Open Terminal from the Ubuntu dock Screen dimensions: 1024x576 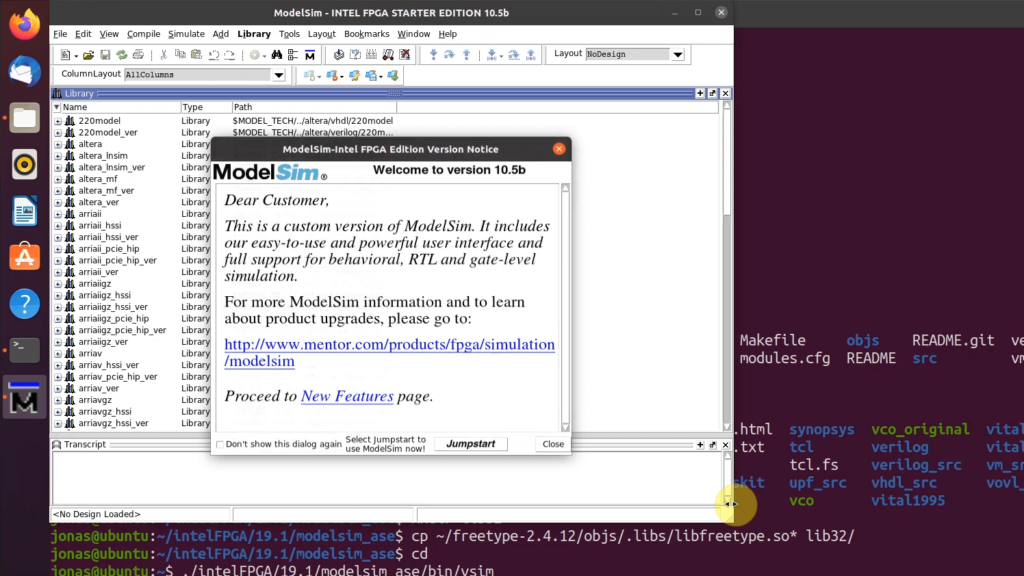pos(25,349)
